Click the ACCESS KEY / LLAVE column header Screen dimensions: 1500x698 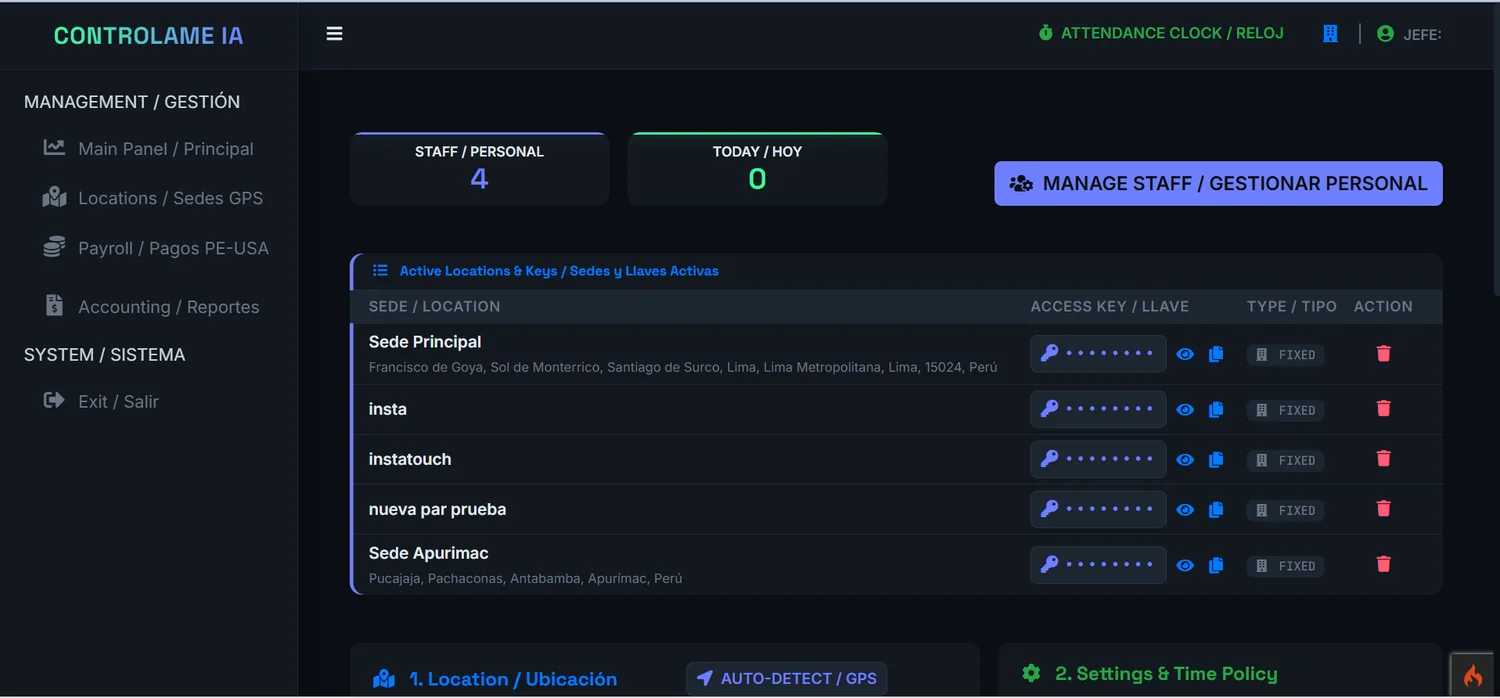click(x=1110, y=306)
